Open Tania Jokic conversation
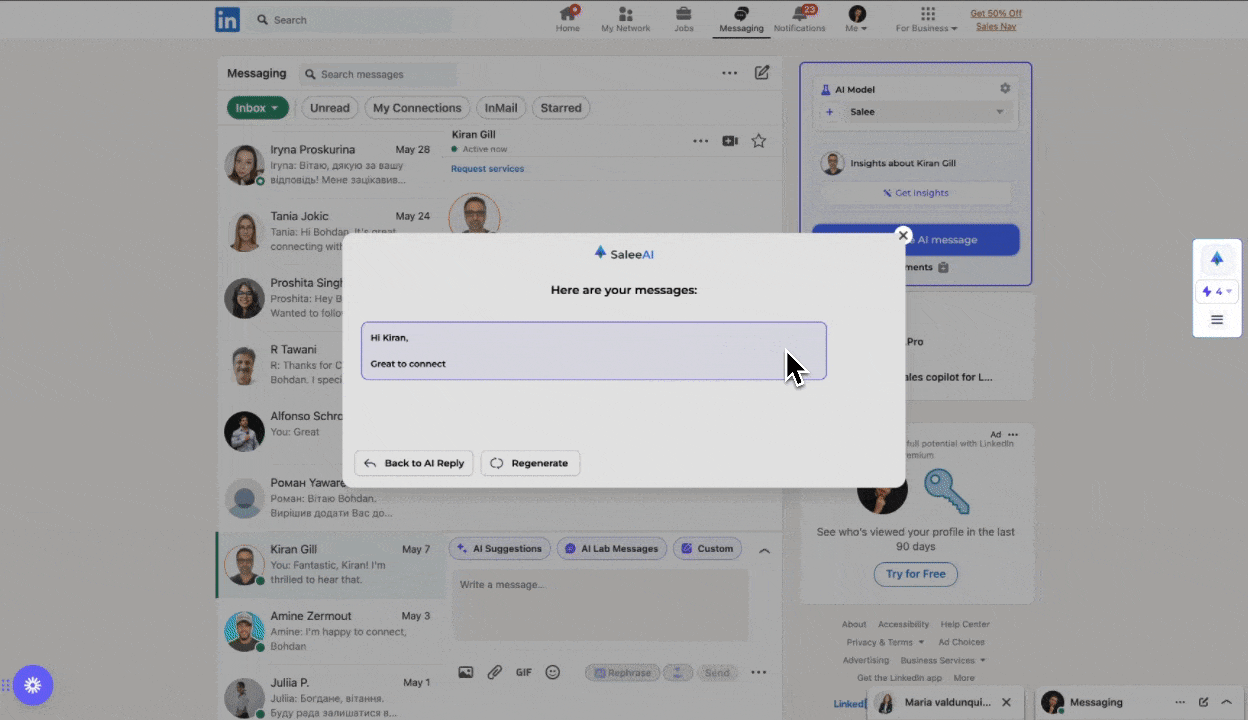 click(x=330, y=231)
